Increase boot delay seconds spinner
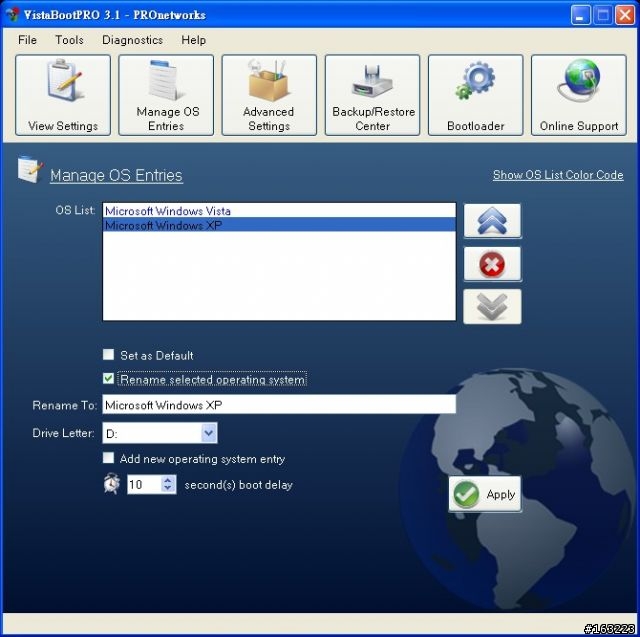640x637 pixels. coord(168,480)
